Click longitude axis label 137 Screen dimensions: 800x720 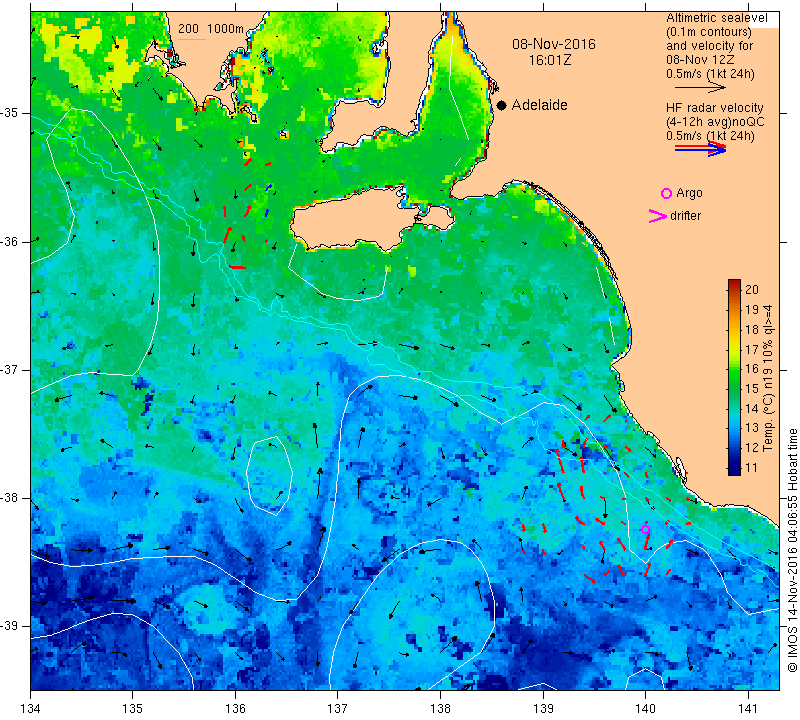click(x=337, y=708)
